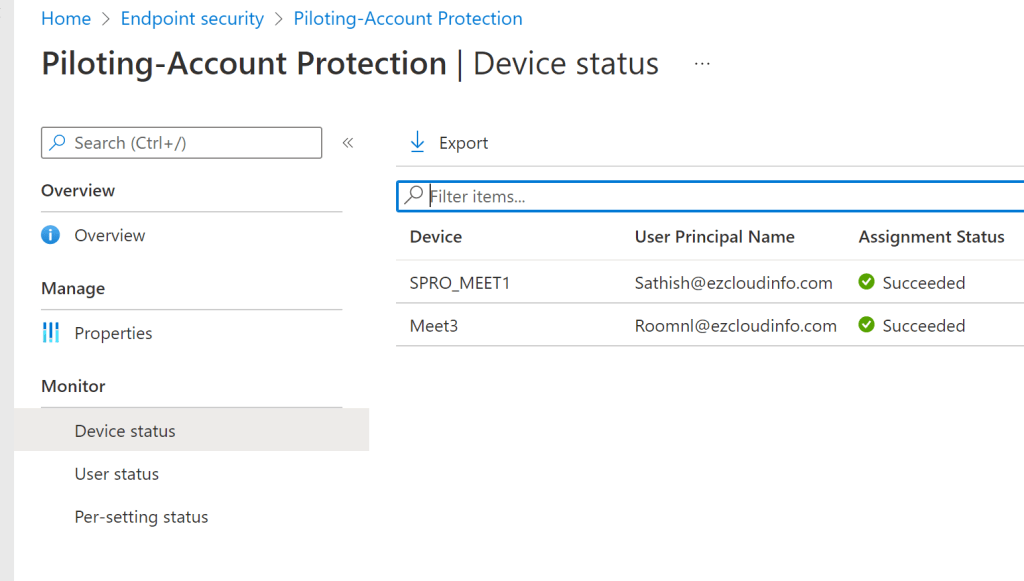Collapse the sidebar with double chevron
1024x581 pixels.
(348, 143)
